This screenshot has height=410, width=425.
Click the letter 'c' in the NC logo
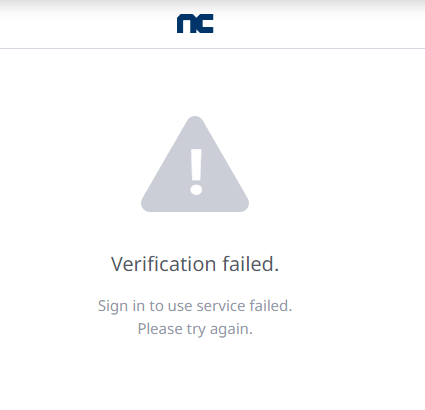pos(205,24)
